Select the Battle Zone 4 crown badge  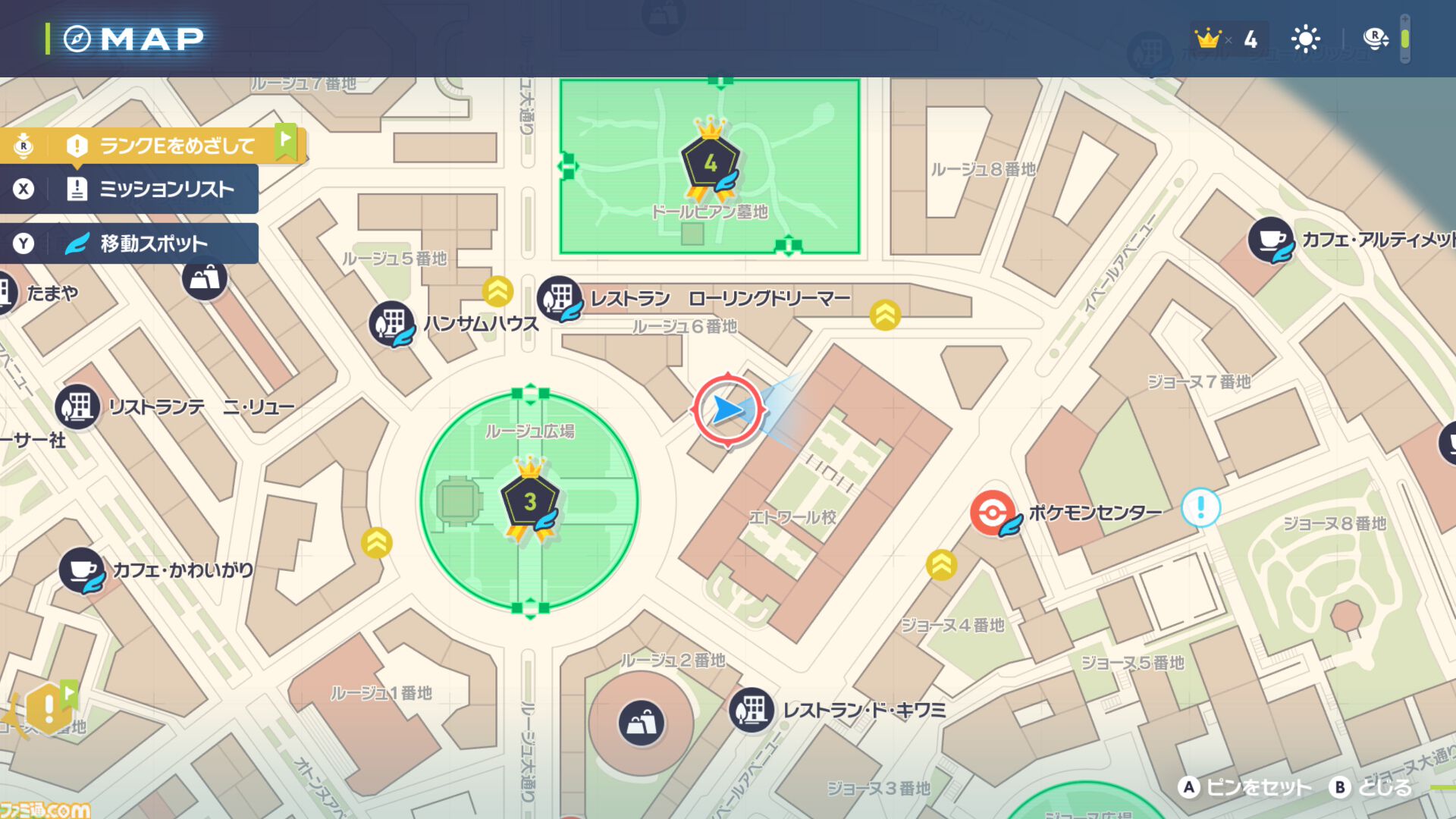(x=711, y=159)
